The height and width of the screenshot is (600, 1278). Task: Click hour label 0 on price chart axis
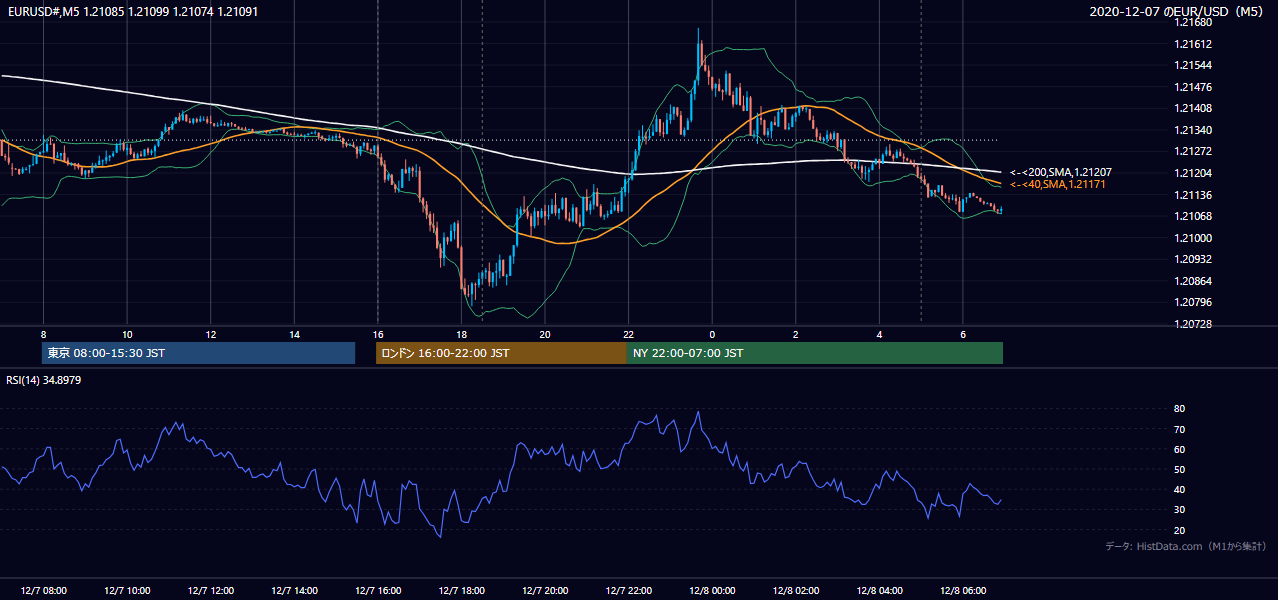pos(712,334)
